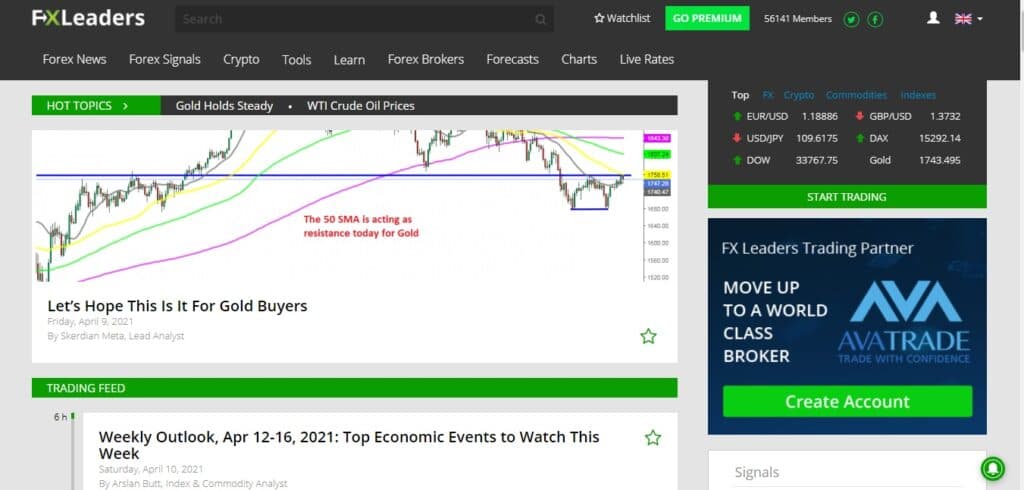
Task: Open Let's Hope This Is It article
Action: pyautogui.click(x=177, y=306)
